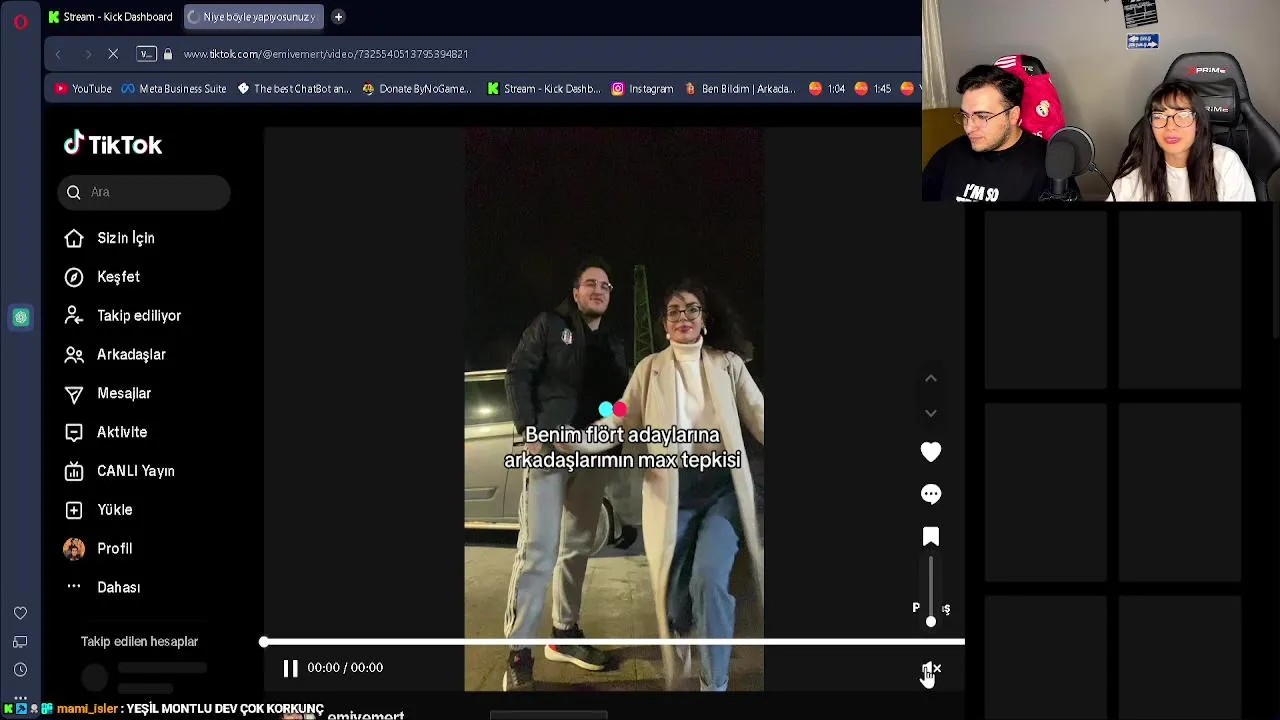Screen dimensions: 1280x720
Task: Click the playing video frame
Action: click(x=614, y=409)
